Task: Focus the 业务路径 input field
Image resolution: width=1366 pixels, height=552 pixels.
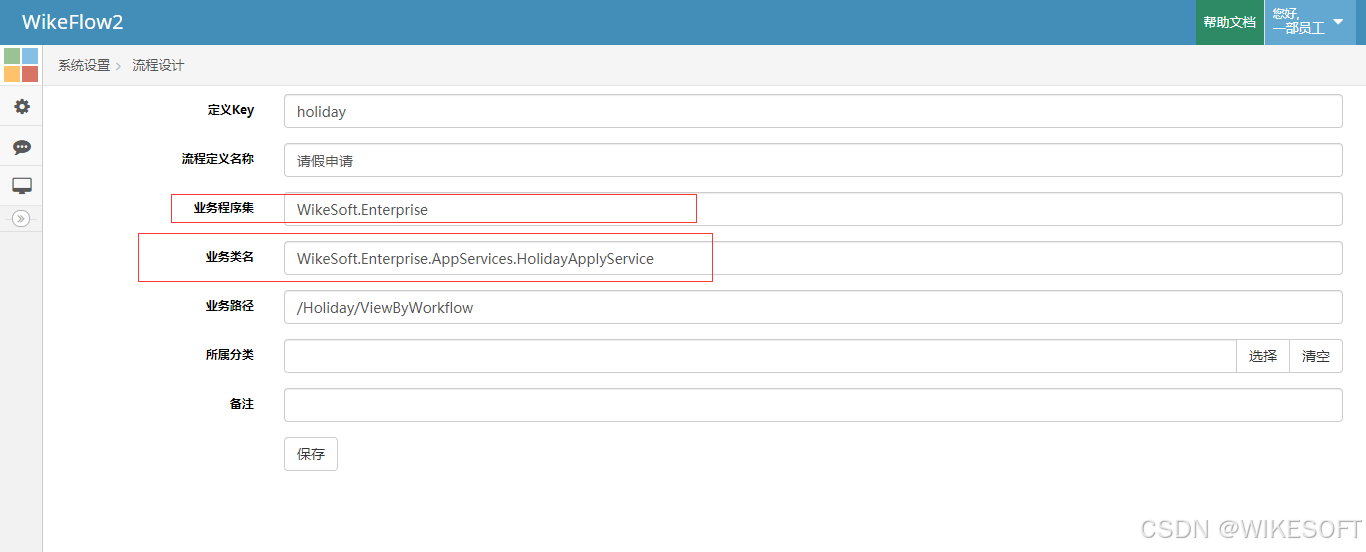Action: 813,307
